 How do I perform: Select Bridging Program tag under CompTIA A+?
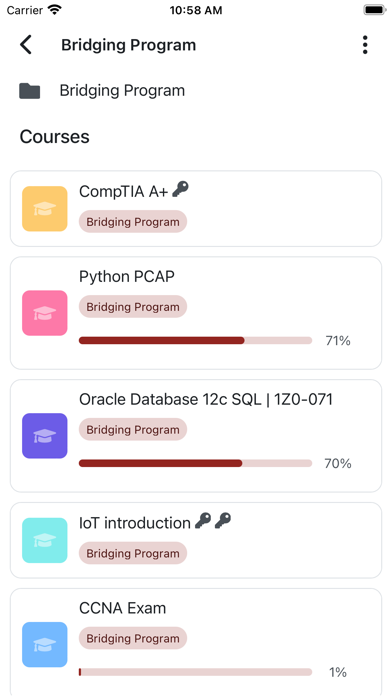pyautogui.click(x=133, y=221)
